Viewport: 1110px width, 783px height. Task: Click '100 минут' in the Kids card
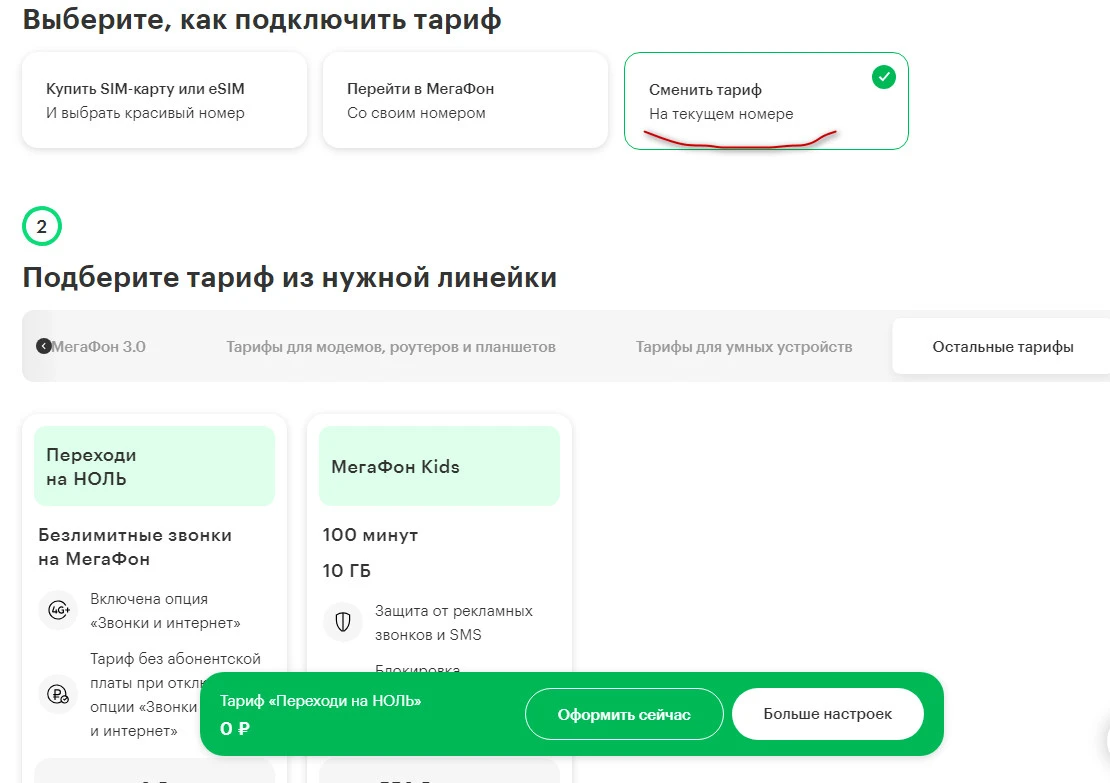click(x=370, y=535)
